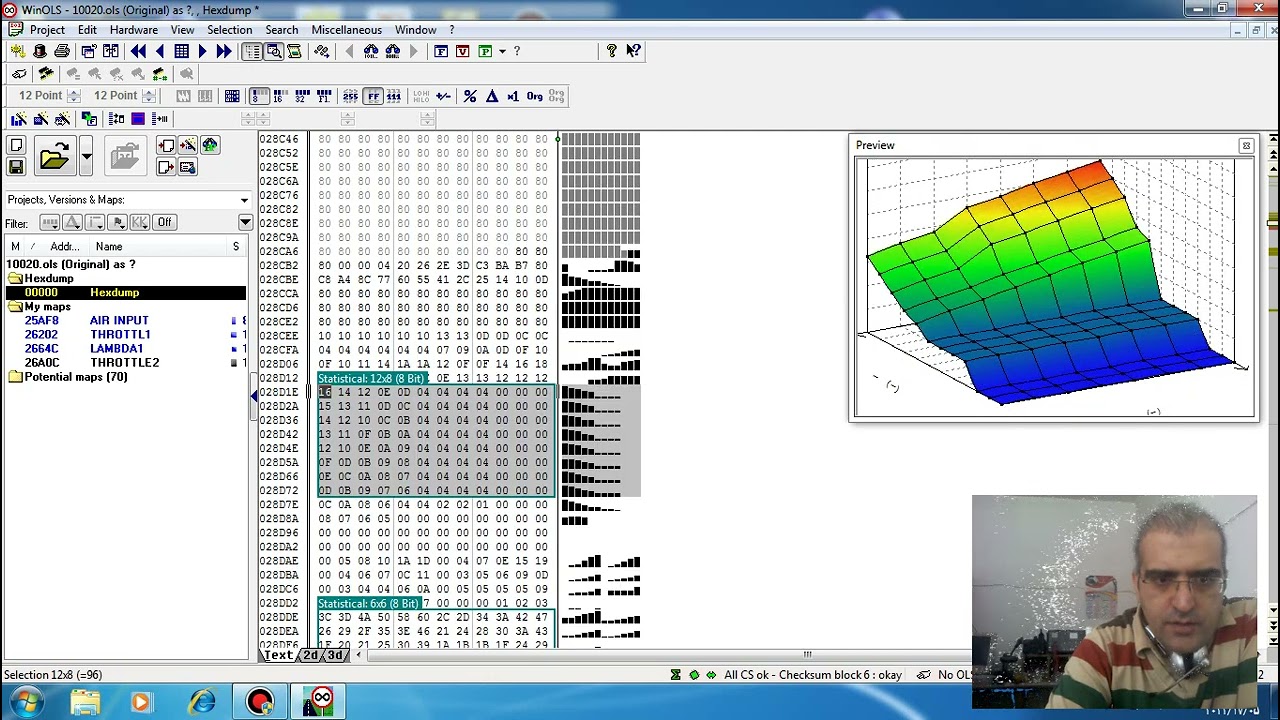Open the black arrow dropdown at right of Filter row
The height and width of the screenshot is (720, 1280).
point(246,222)
